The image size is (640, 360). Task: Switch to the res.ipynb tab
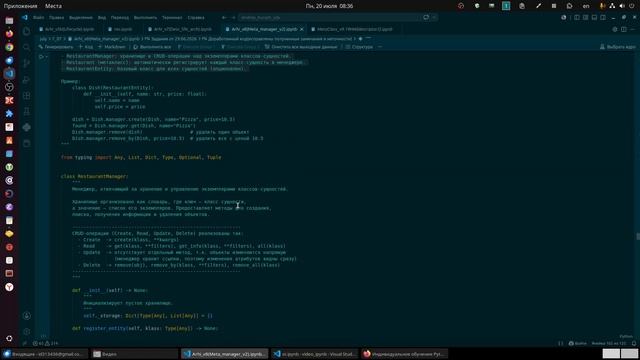point(120,29)
